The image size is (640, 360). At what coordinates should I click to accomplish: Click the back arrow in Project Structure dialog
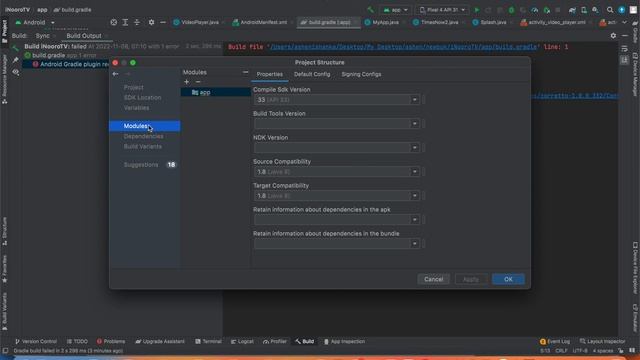[116, 74]
